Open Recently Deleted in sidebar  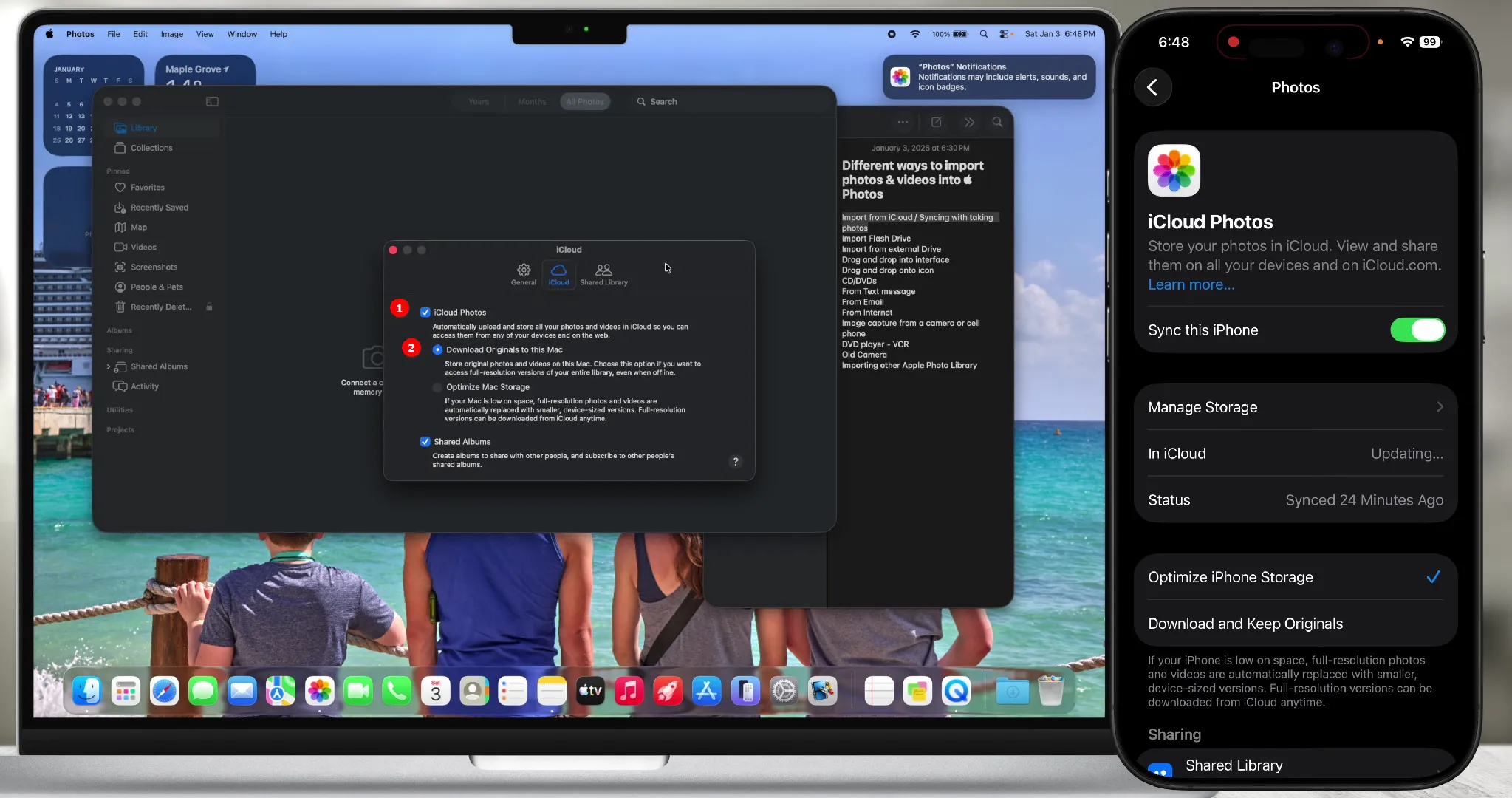[163, 307]
